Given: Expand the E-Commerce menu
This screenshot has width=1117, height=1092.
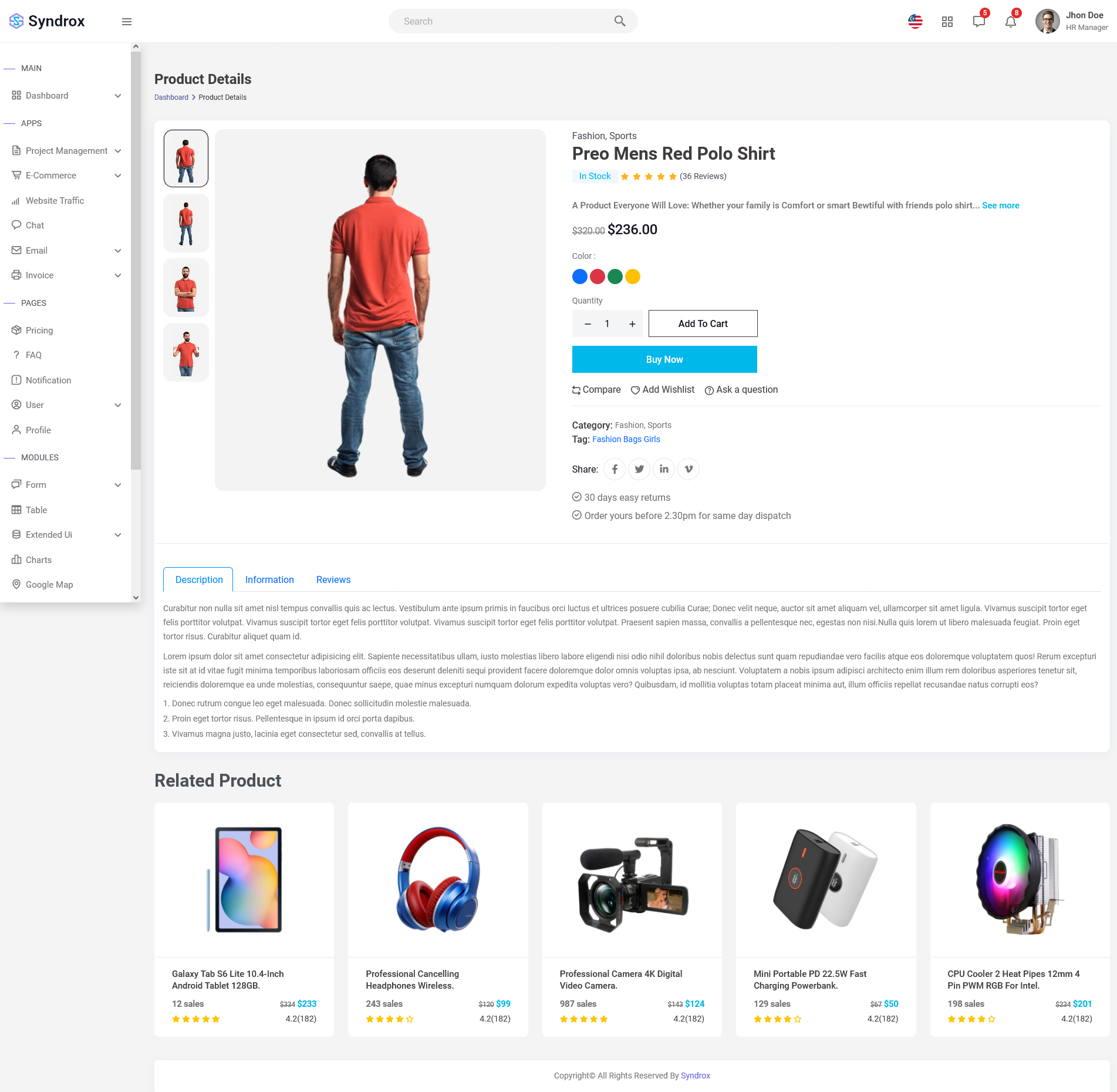Looking at the screenshot, I should [118, 176].
